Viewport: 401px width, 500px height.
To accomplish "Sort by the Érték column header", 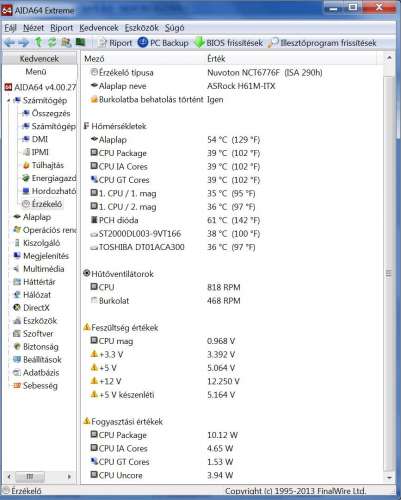I will point(291,59).
